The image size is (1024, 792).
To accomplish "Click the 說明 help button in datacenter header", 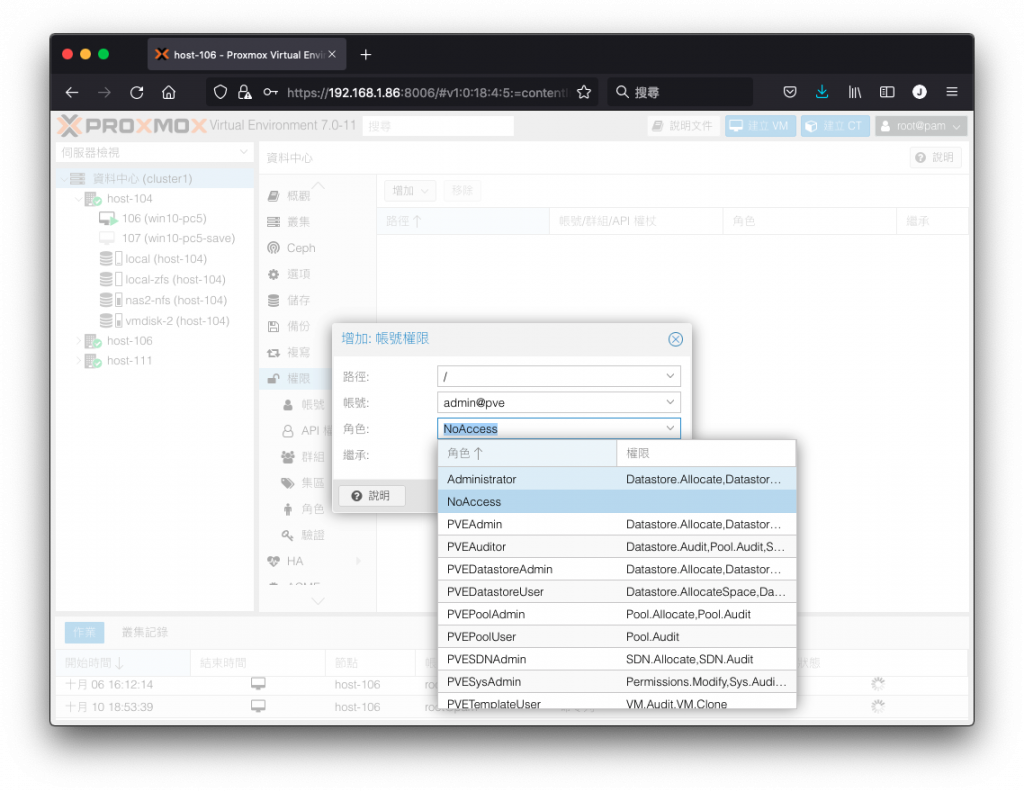I will [x=935, y=157].
